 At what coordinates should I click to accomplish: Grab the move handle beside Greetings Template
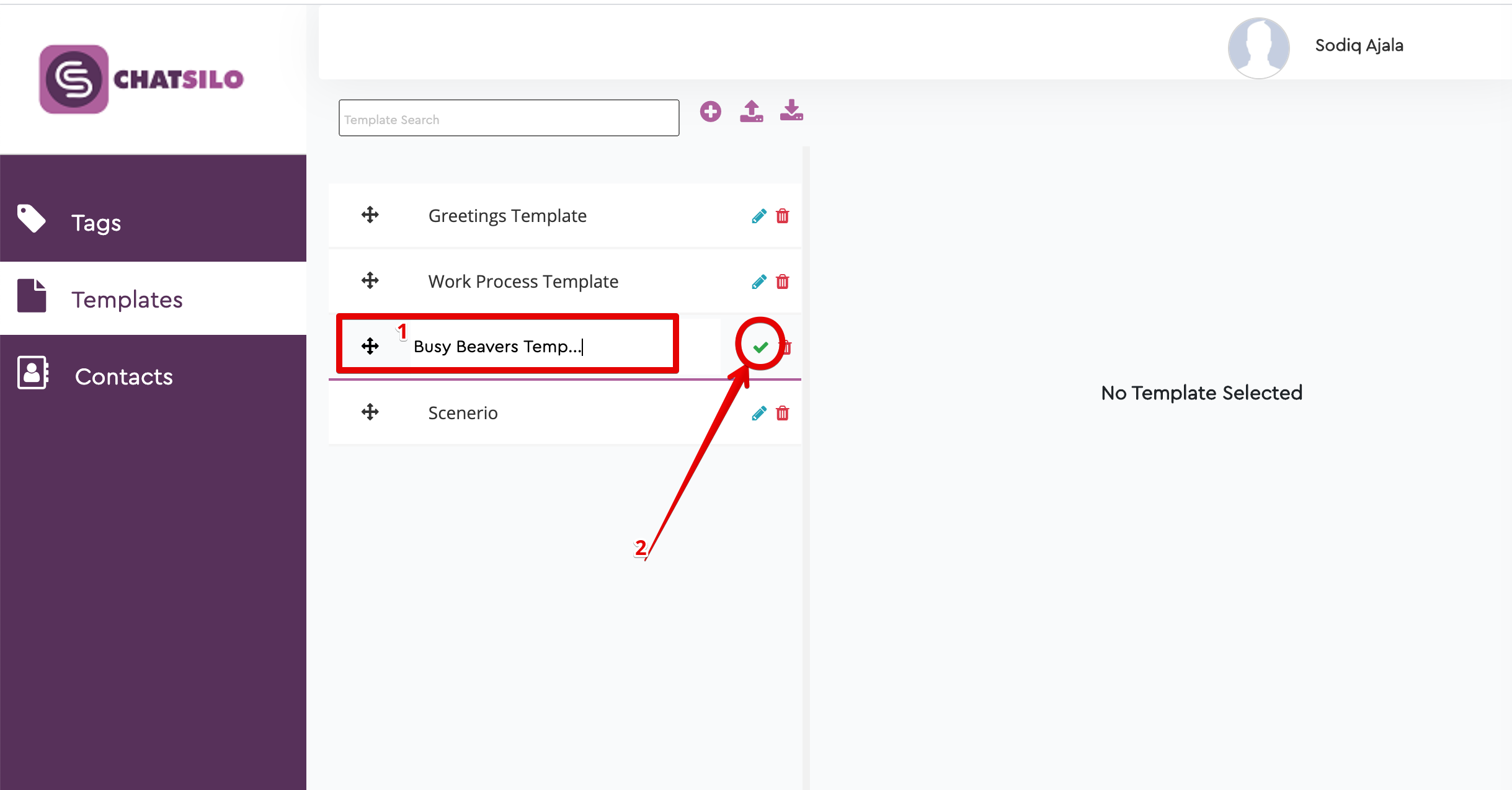tap(370, 215)
